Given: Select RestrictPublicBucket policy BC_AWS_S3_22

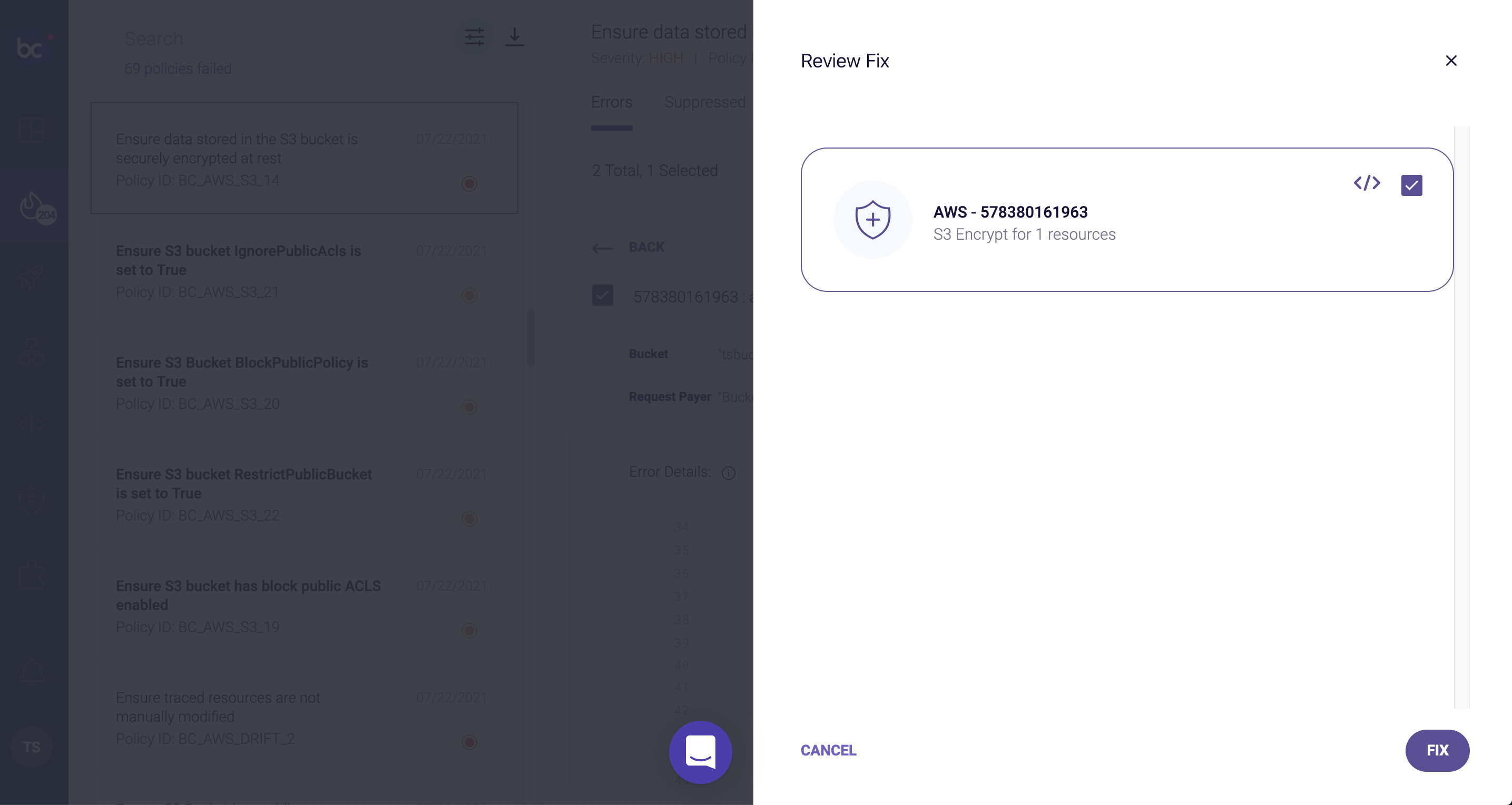Looking at the screenshot, I should 304,493.
